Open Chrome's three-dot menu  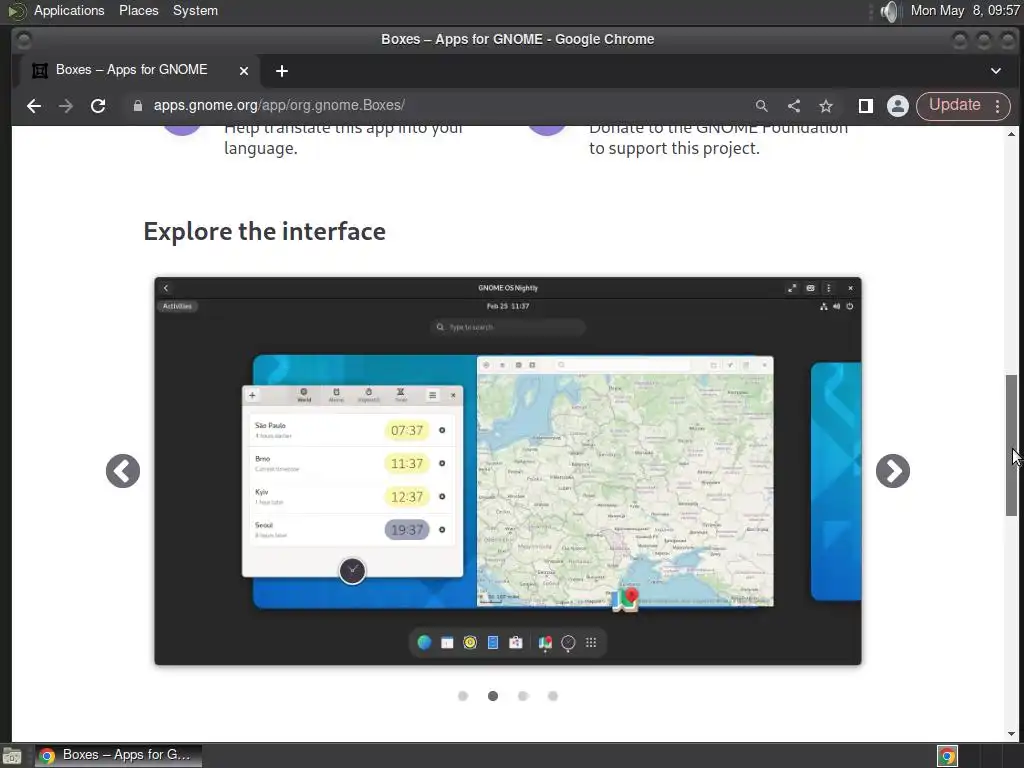pos(997,106)
